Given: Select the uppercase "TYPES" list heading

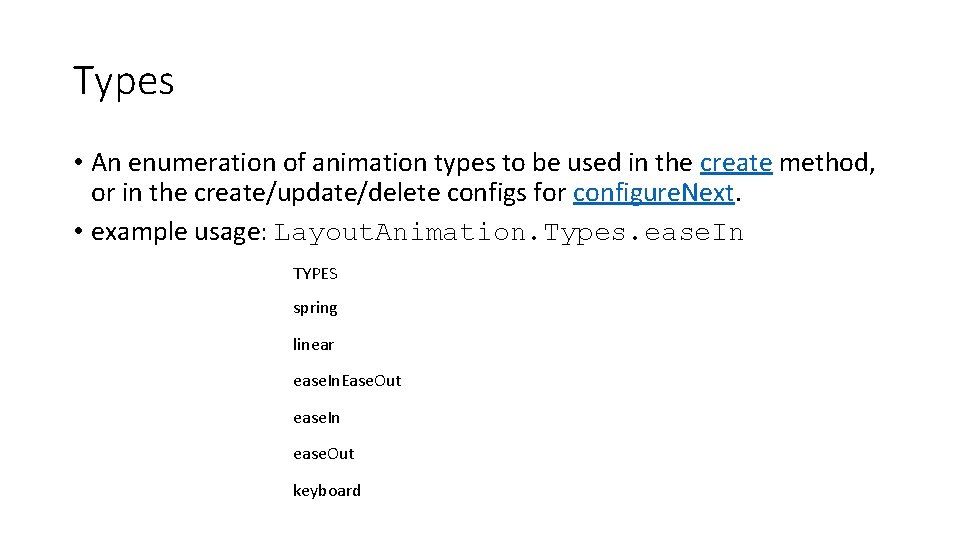Looking at the screenshot, I should point(315,273).
